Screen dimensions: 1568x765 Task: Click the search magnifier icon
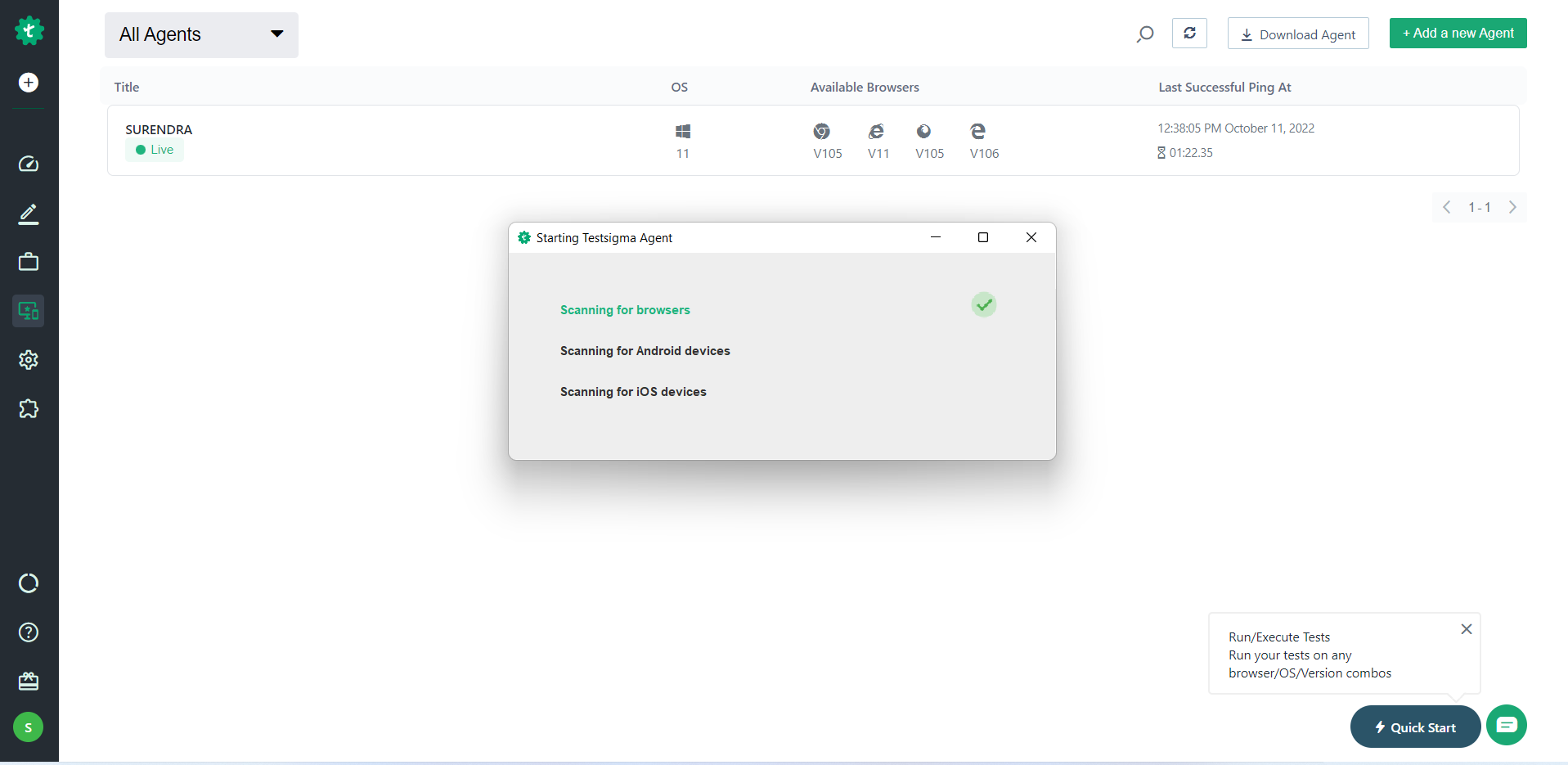(1145, 34)
